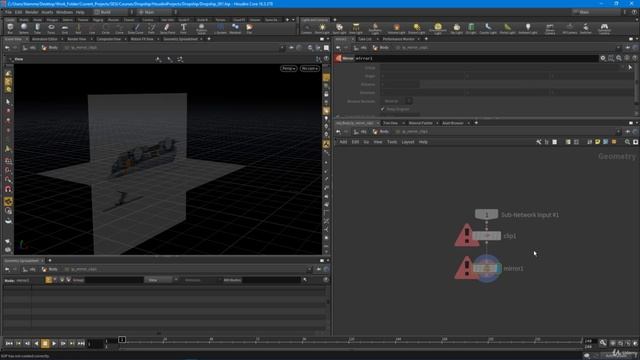Open the Build desktop dropdown

(x=113, y=12)
